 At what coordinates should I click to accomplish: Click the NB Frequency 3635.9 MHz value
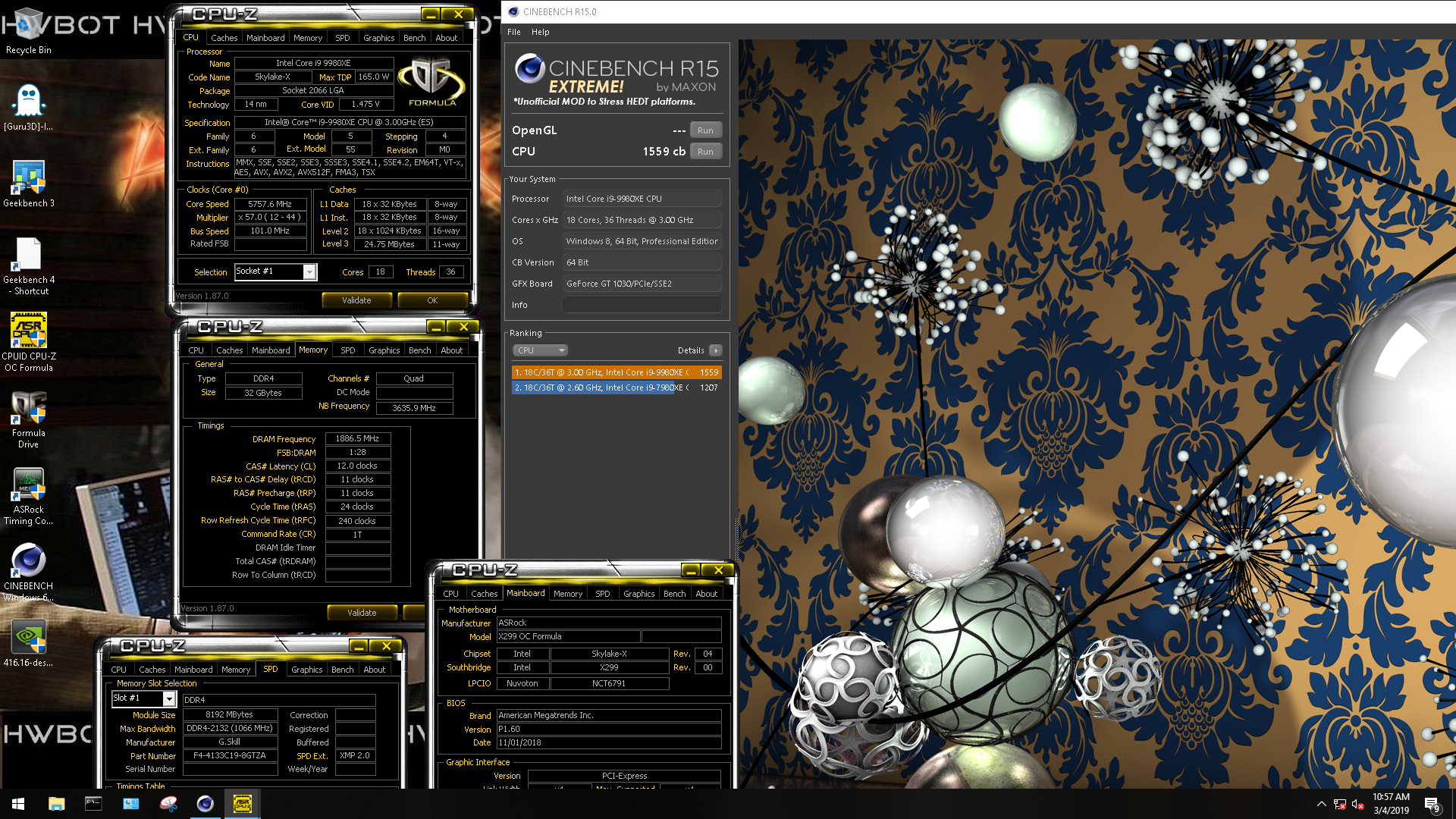[414, 408]
